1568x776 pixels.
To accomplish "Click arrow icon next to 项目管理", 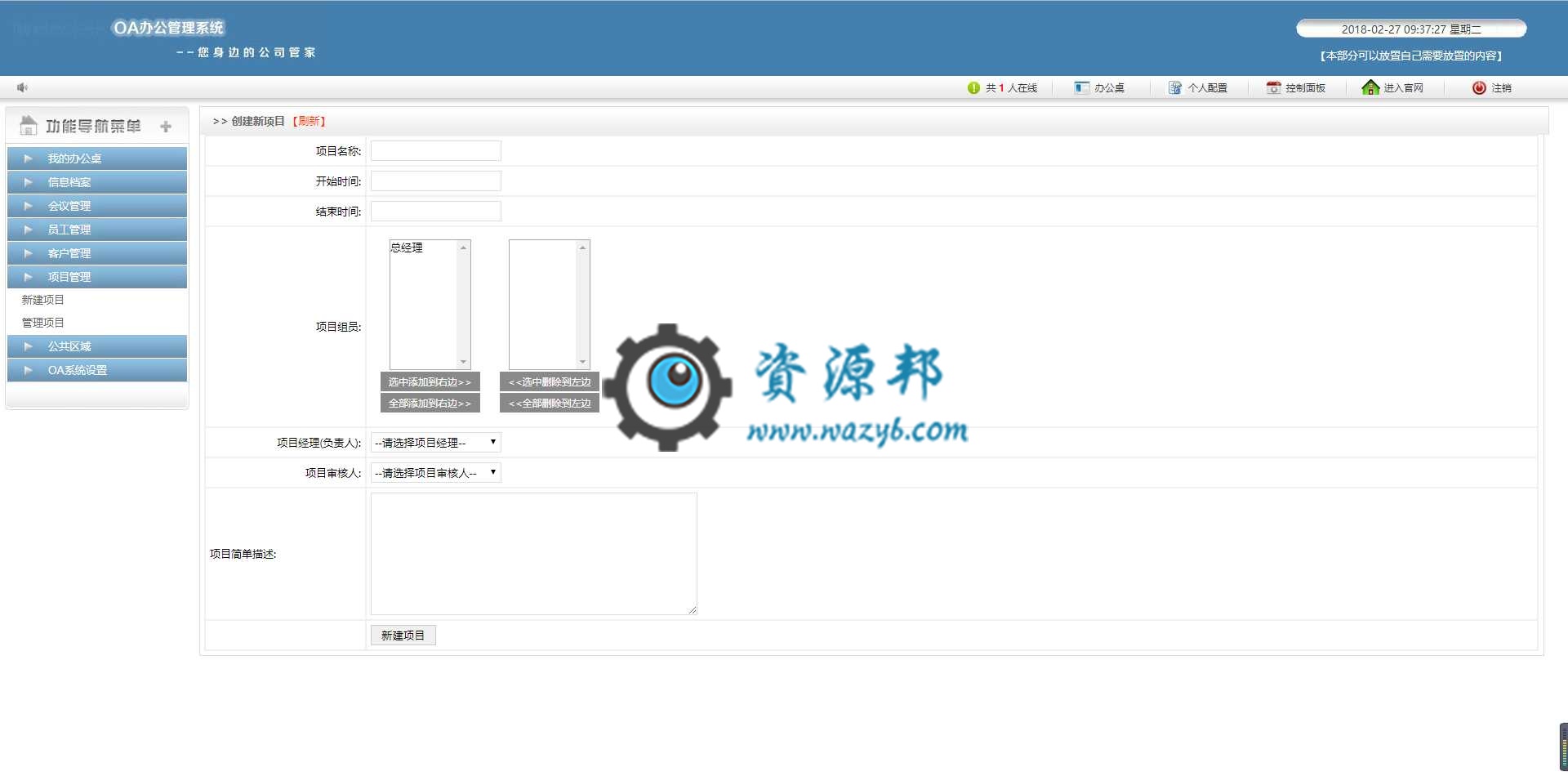I will (29, 277).
